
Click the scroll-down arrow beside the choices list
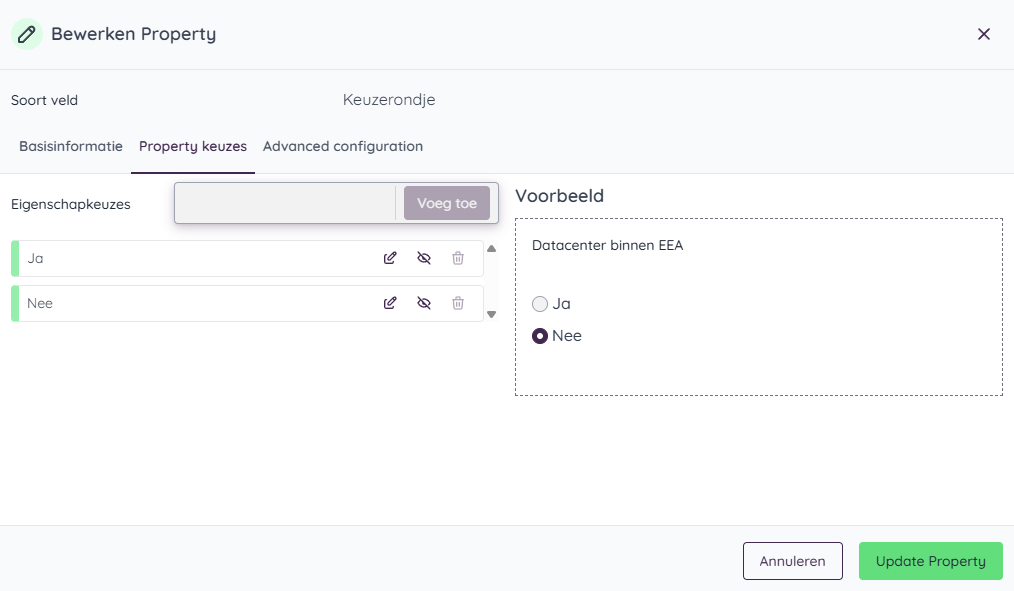click(x=491, y=314)
